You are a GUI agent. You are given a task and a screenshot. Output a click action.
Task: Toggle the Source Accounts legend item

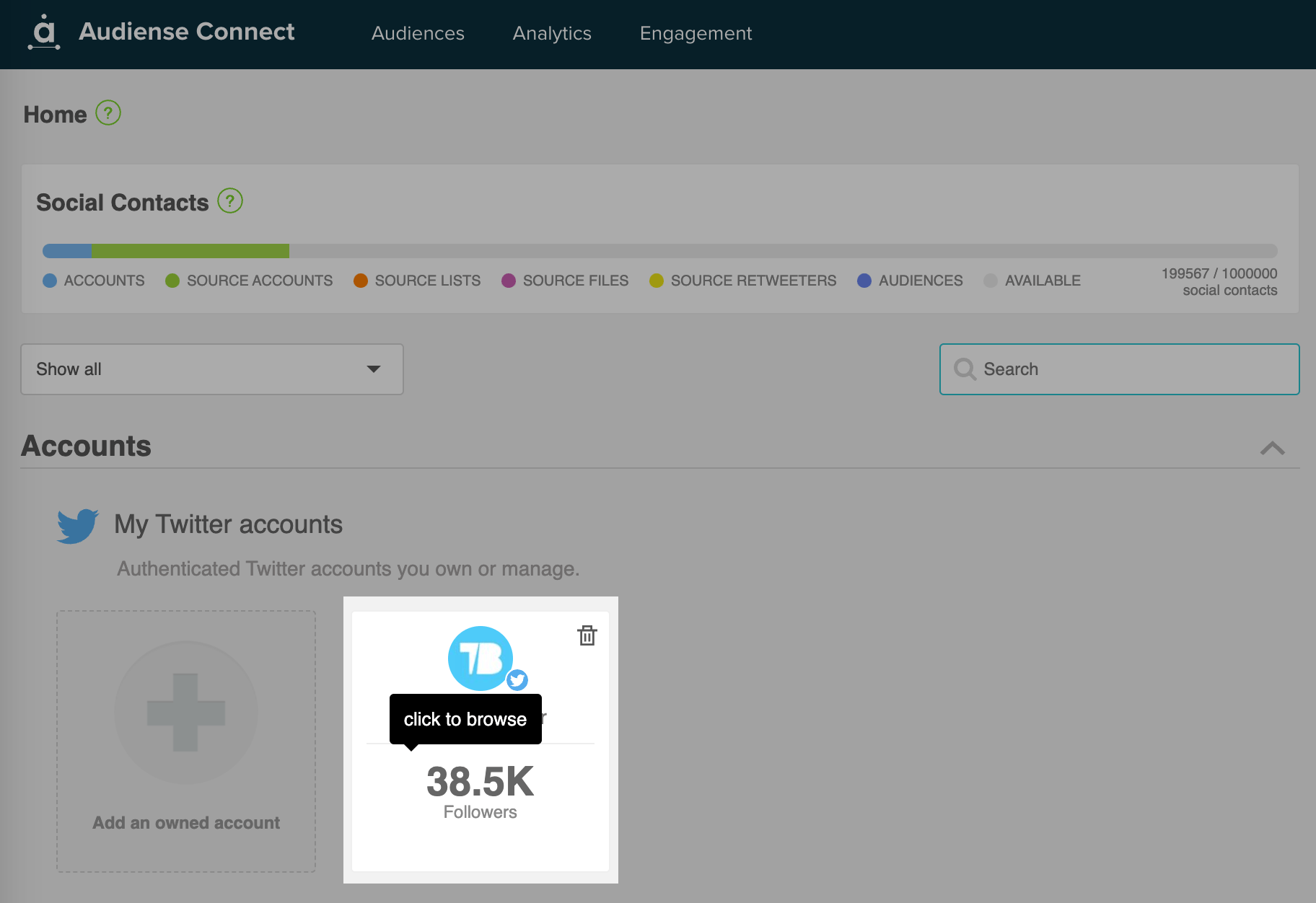pyautogui.click(x=249, y=281)
